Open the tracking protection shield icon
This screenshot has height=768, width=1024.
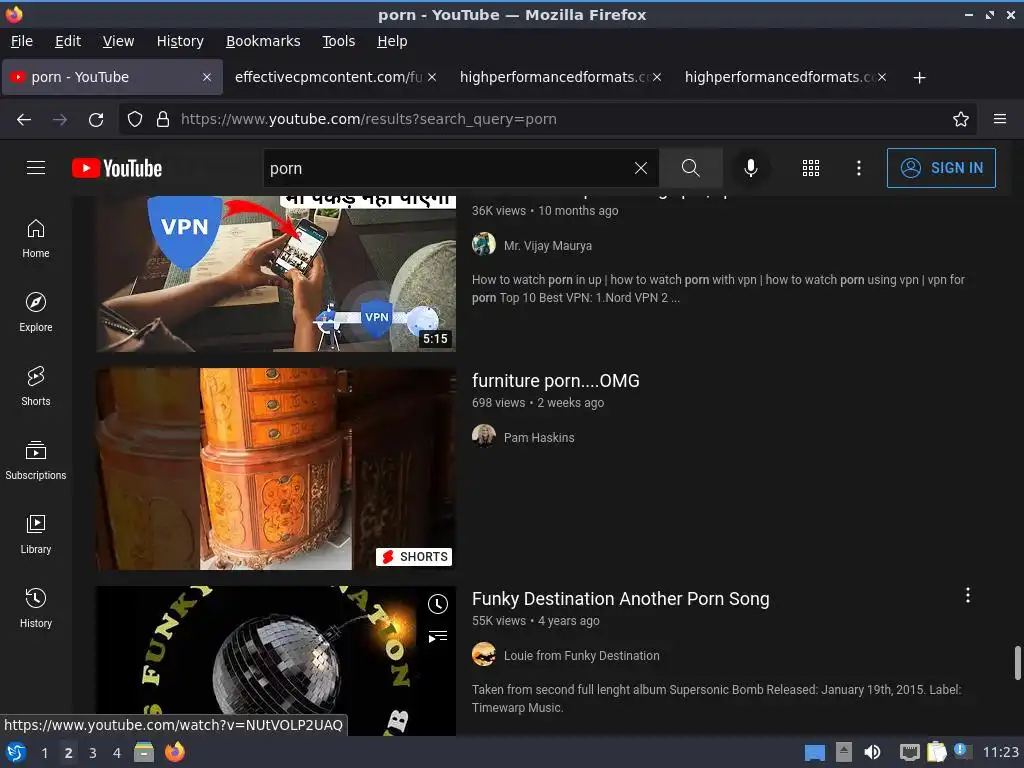tap(135, 119)
